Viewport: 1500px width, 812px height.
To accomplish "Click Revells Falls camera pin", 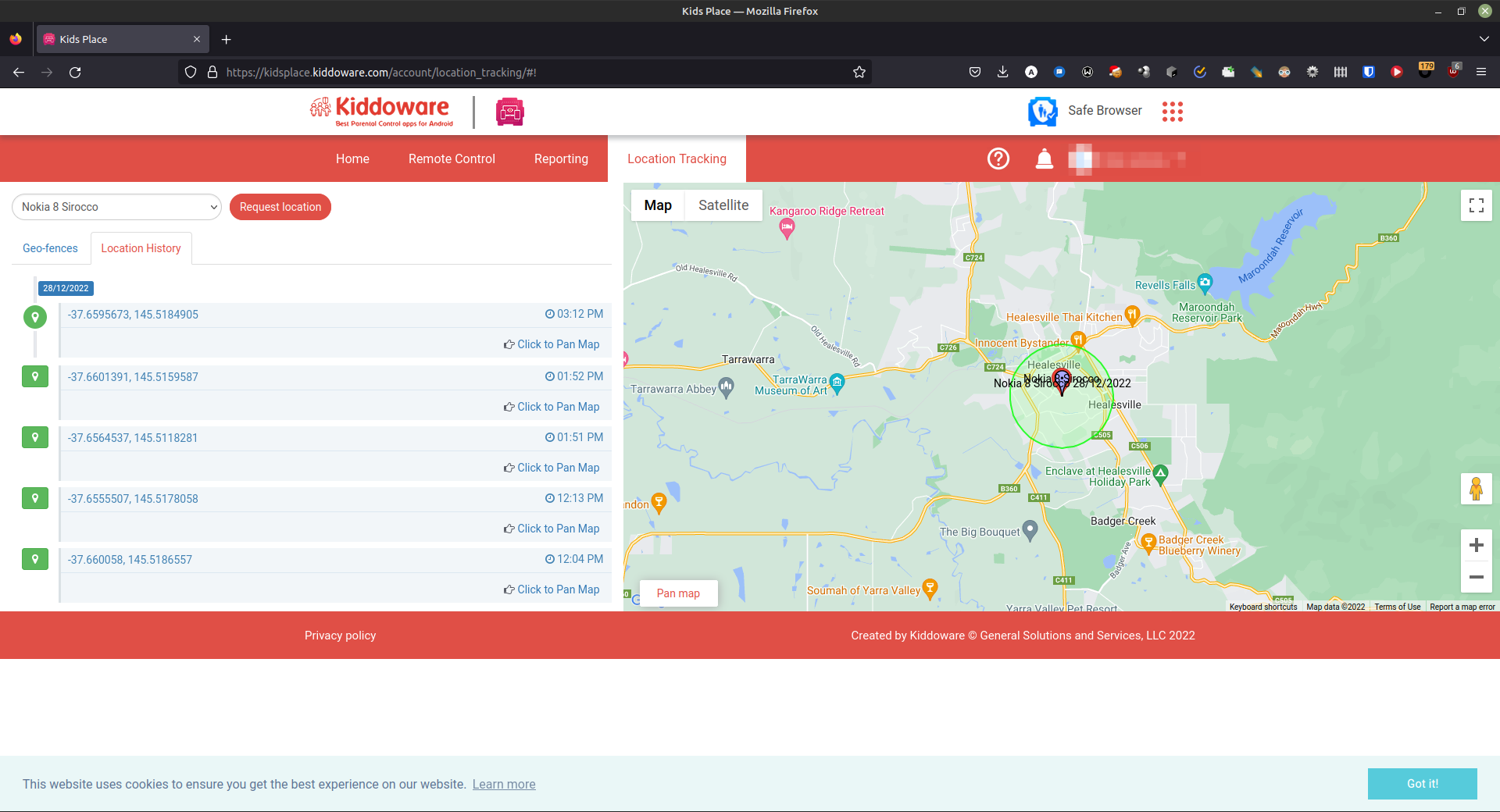I will click(x=1205, y=284).
